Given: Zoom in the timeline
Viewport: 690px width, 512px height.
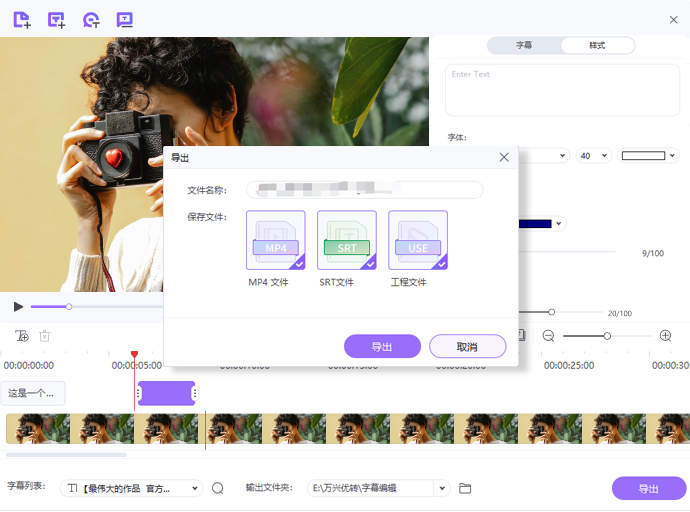Looking at the screenshot, I should tap(665, 336).
